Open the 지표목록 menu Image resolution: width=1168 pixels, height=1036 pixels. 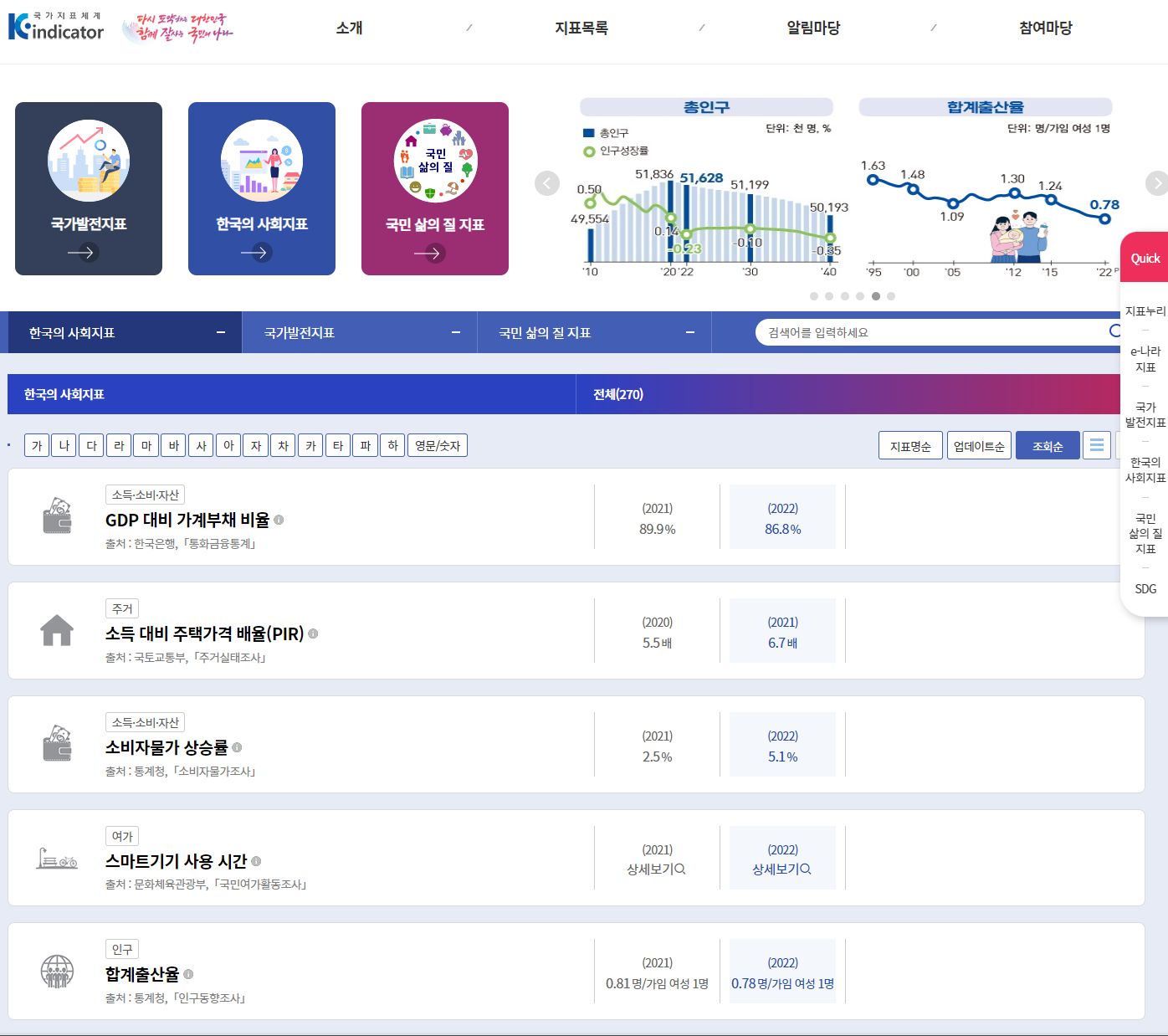point(581,28)
